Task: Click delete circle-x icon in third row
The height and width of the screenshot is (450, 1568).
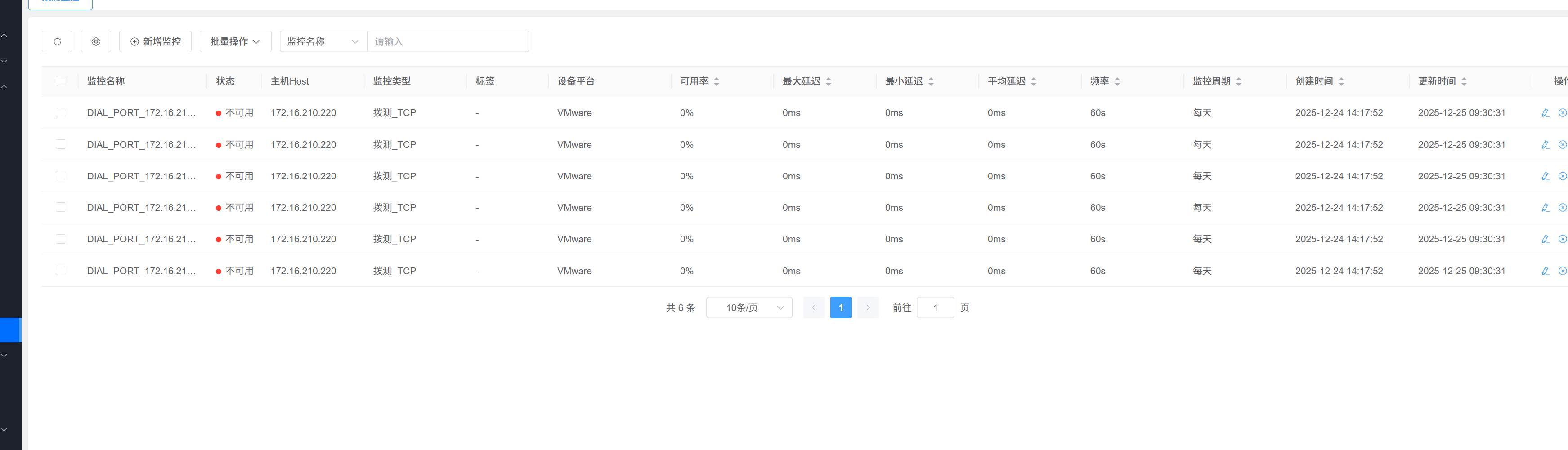Action: [x=1563, y=176]
